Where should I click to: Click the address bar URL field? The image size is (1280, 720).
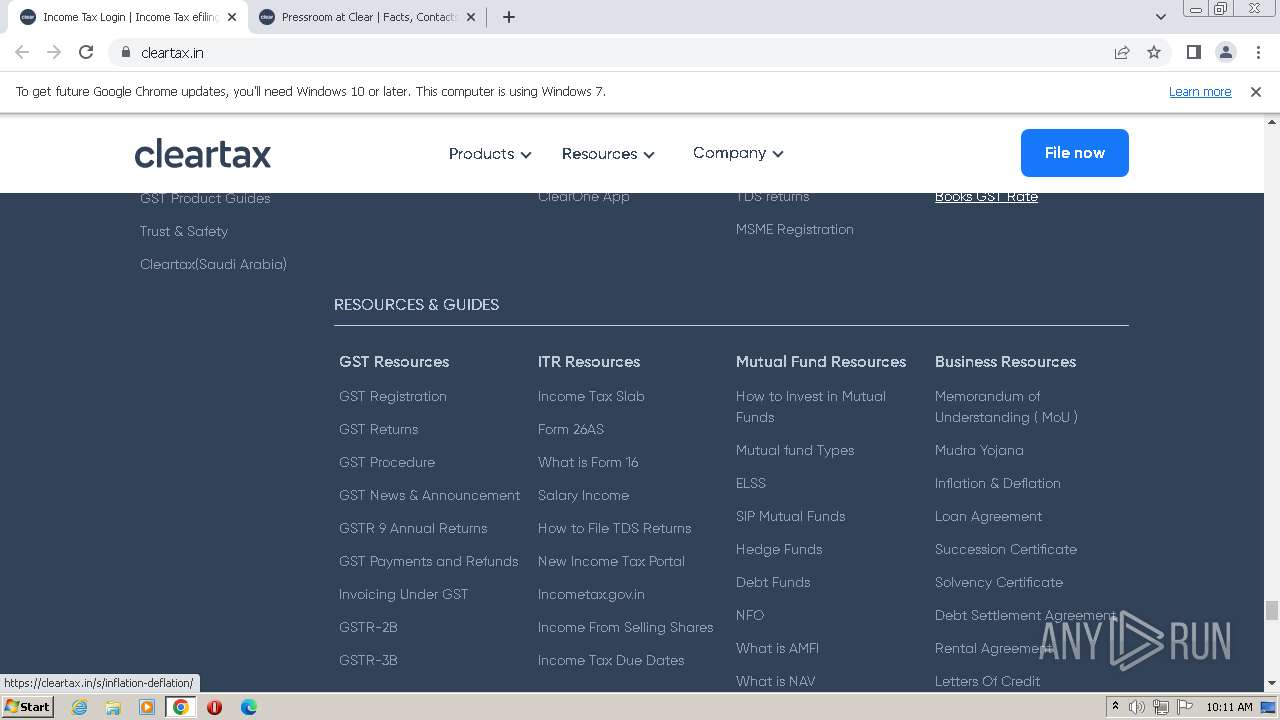pos(620,52)
